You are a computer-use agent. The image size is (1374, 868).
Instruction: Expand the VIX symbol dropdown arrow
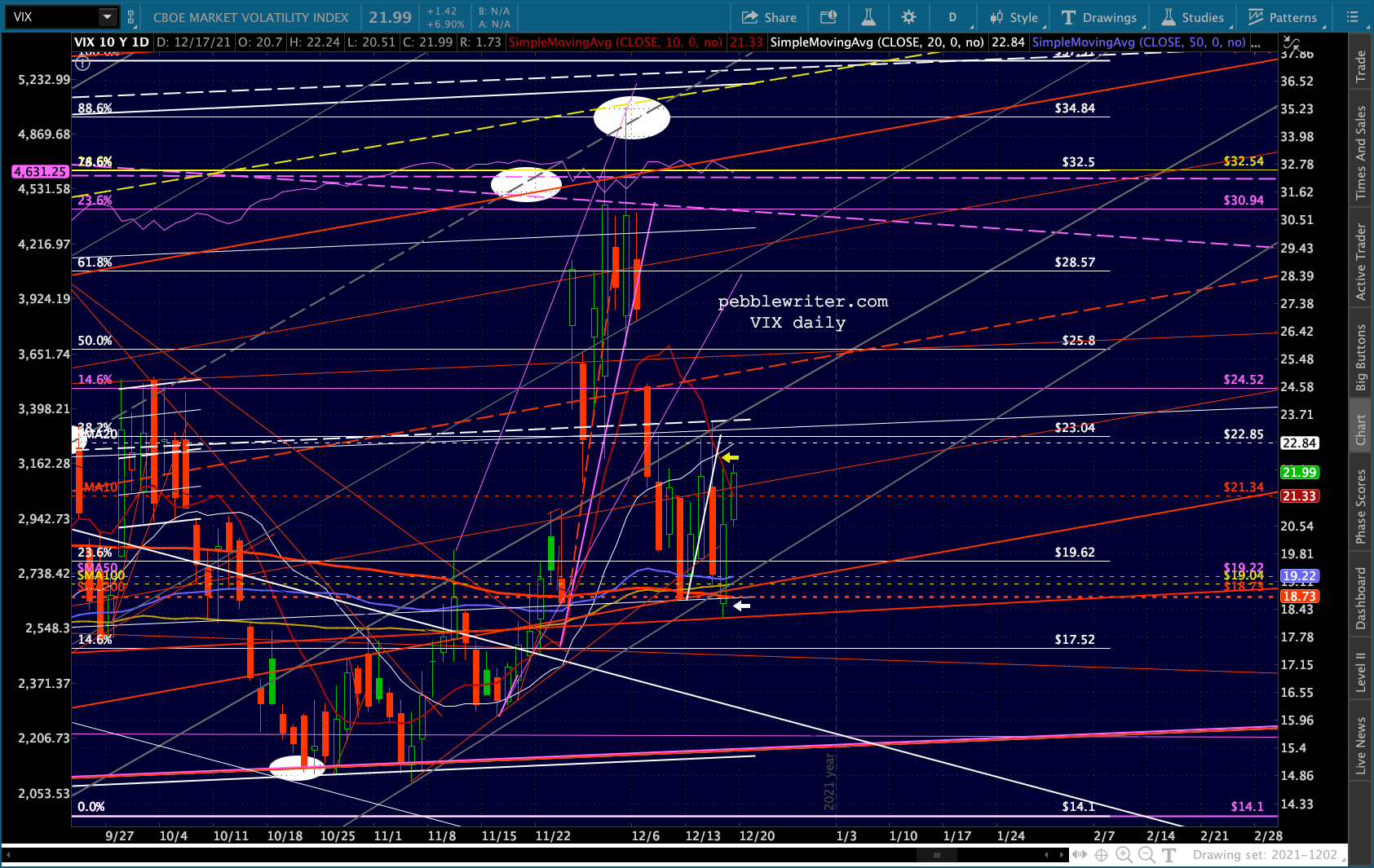coord(108,16)
